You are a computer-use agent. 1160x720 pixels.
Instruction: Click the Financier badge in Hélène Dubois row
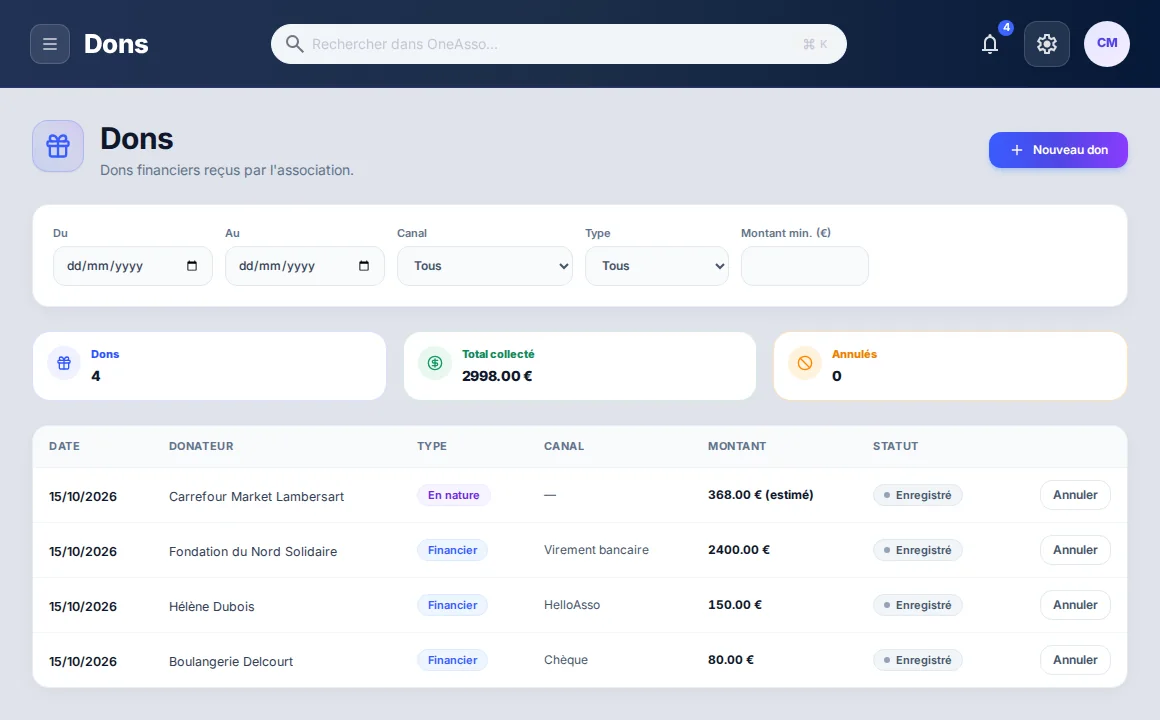(452, 605)
